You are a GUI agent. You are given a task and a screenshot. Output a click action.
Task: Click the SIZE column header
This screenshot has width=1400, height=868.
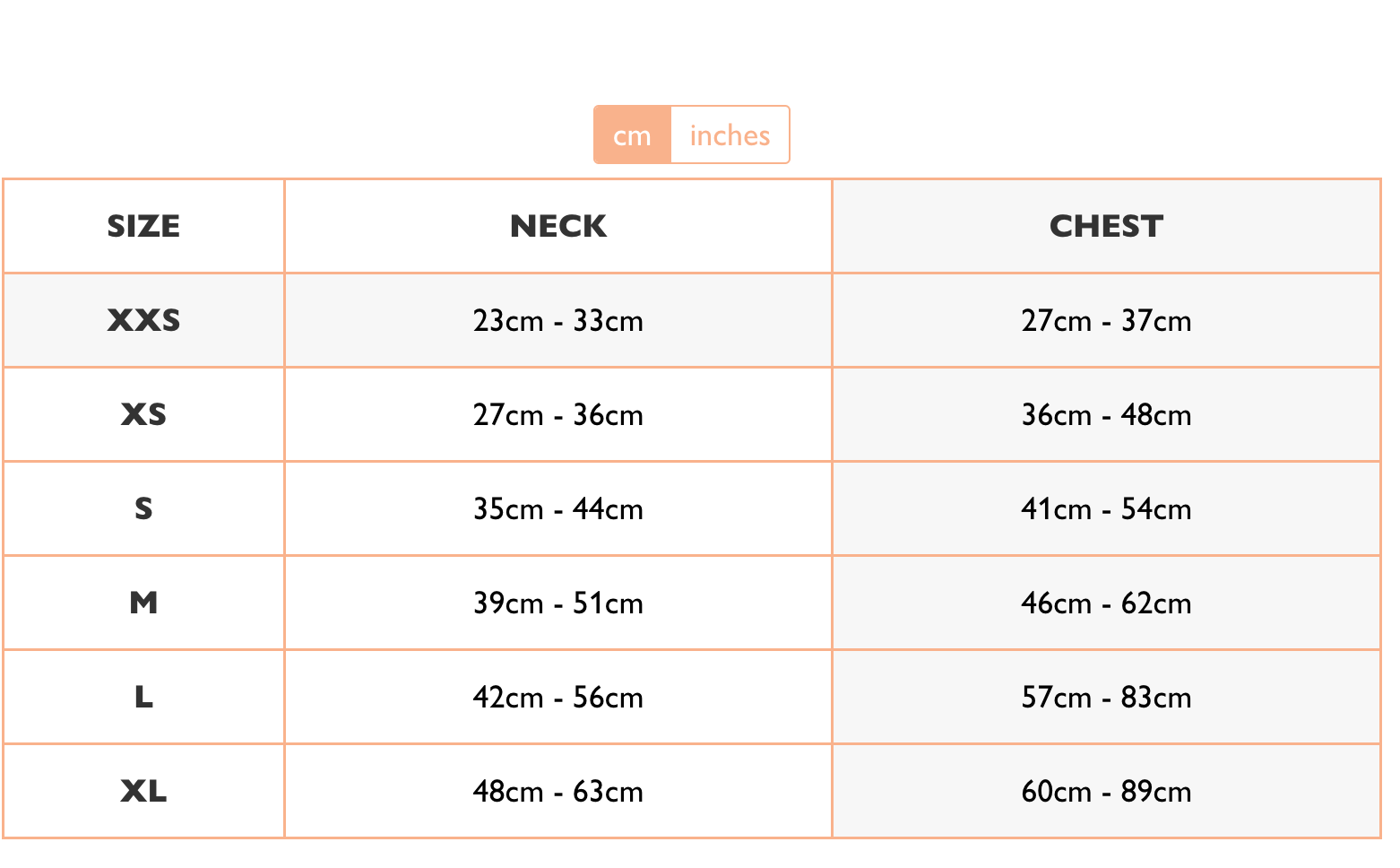point(143,226)
